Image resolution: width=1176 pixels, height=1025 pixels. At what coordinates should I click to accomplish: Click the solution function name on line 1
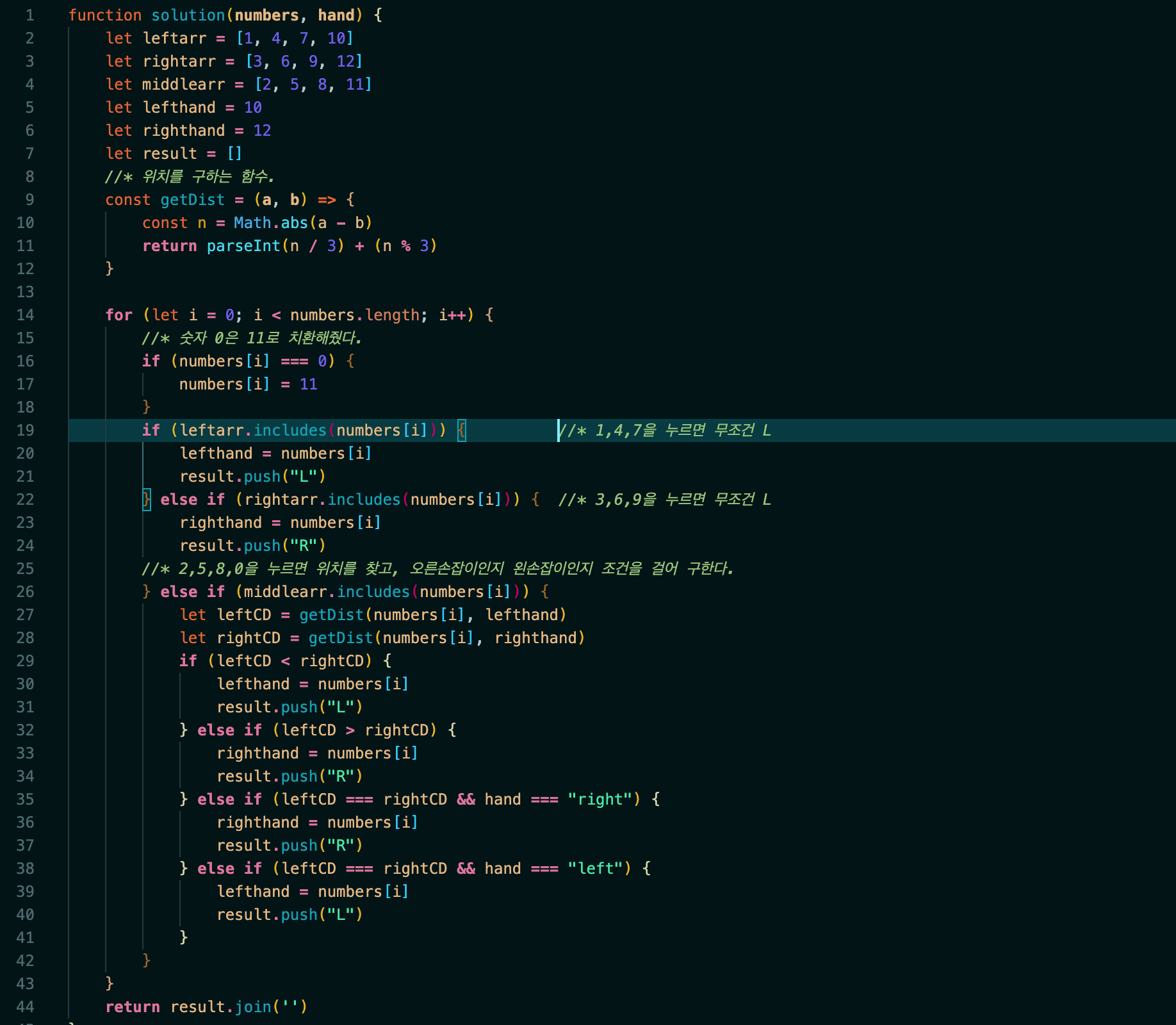[188, 15]
